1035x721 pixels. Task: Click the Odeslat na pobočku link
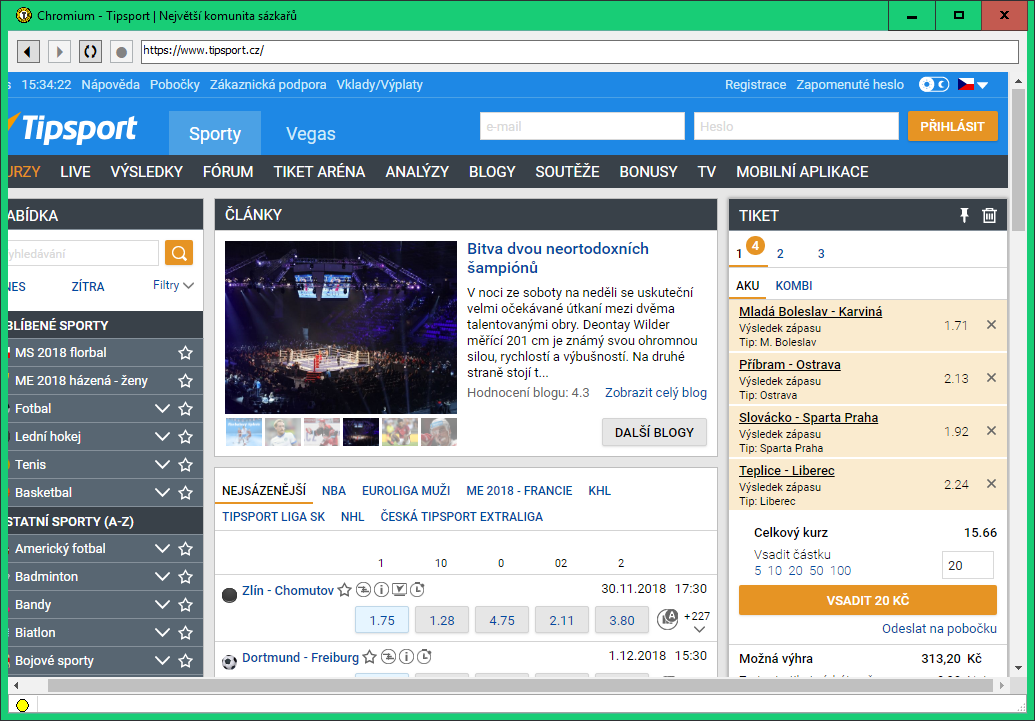coord(939,629)
